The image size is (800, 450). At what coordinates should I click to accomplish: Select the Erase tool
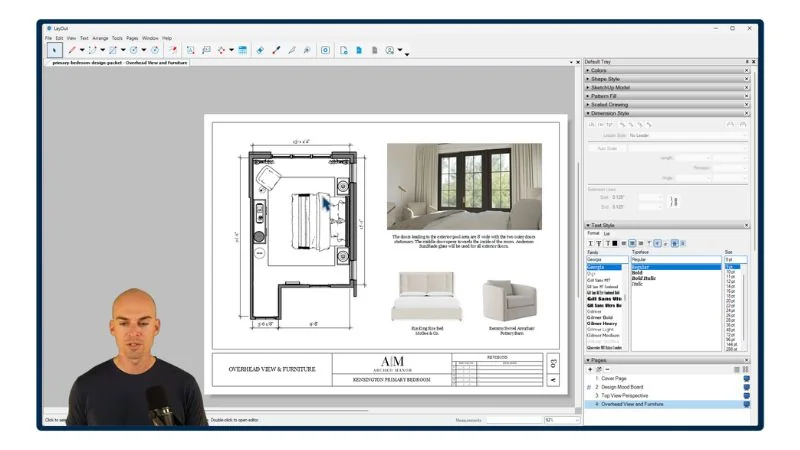tap(260, 50)
